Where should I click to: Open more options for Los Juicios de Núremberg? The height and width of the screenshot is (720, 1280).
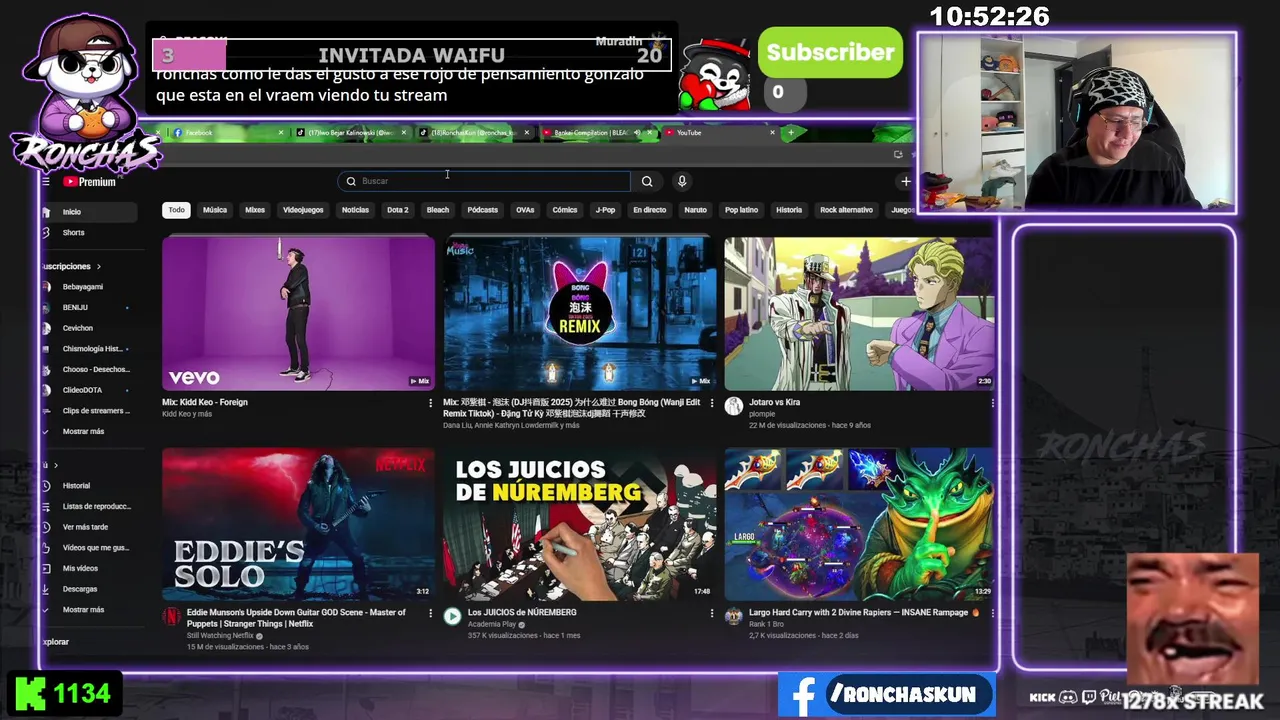[712, 613]
